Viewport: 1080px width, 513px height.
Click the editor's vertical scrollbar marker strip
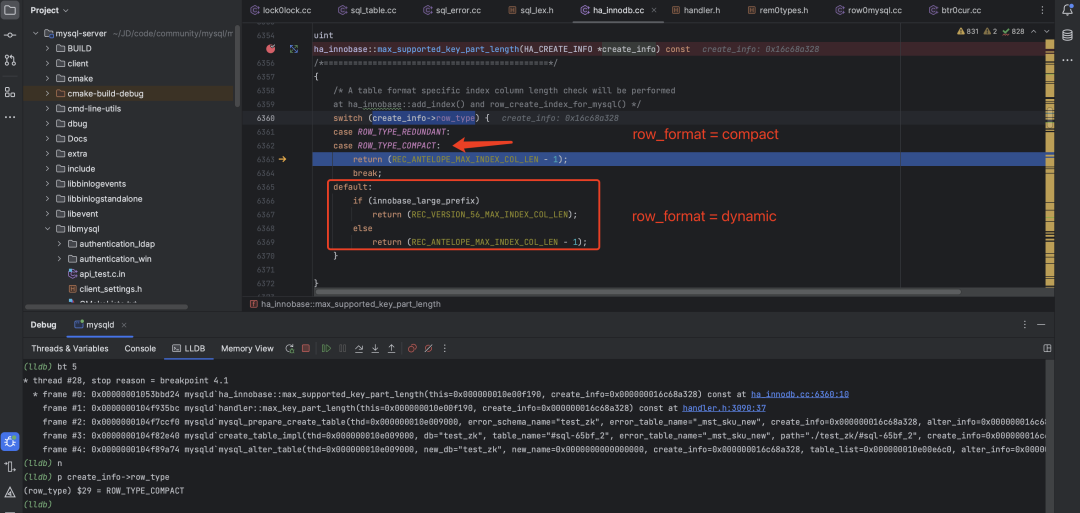click(1046, 150)
